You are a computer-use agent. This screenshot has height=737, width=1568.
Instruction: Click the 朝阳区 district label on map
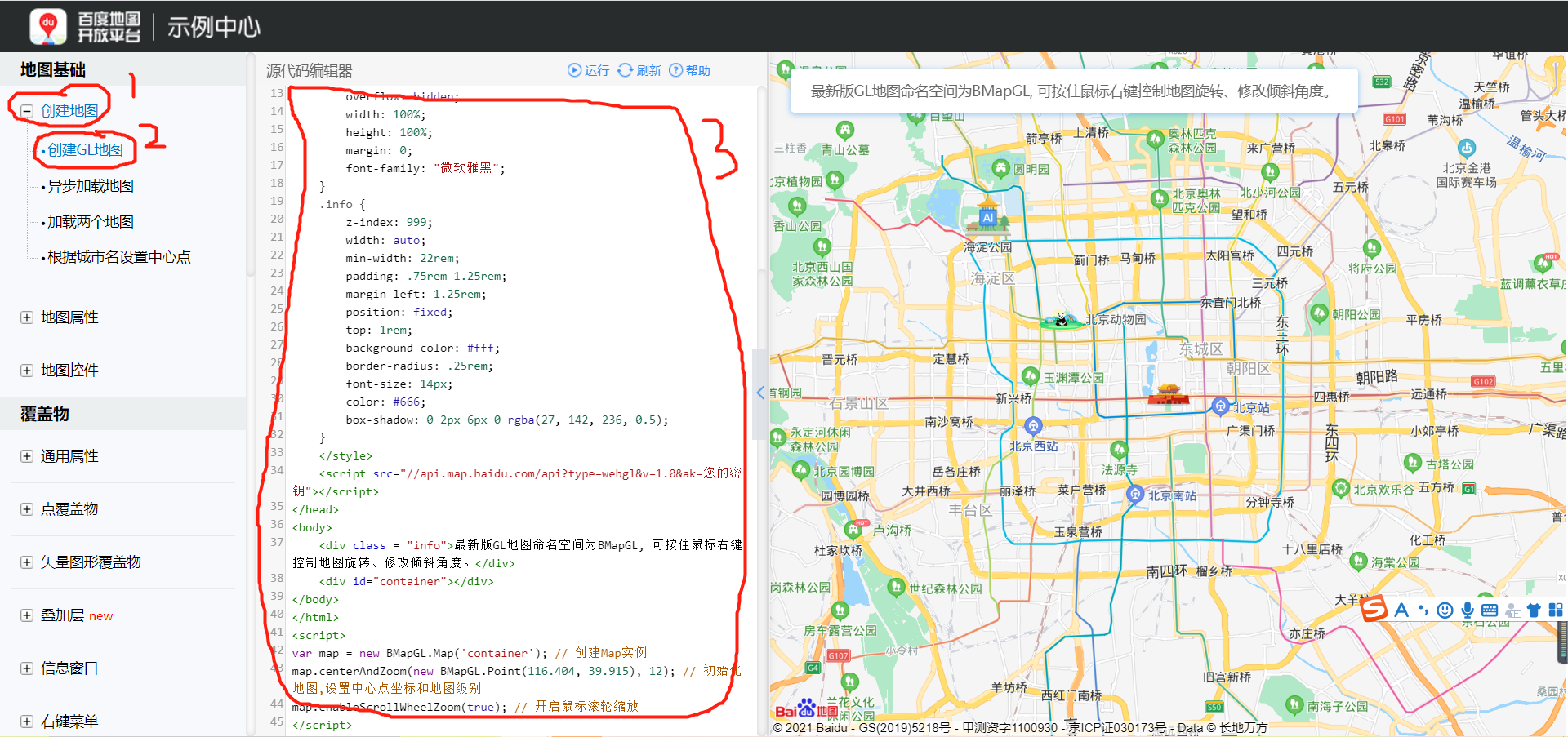[1248, 369]
